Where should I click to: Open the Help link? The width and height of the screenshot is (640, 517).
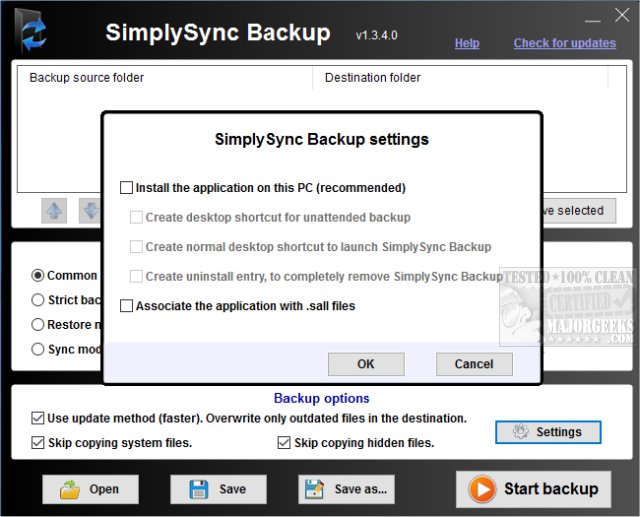pos(467,43)
